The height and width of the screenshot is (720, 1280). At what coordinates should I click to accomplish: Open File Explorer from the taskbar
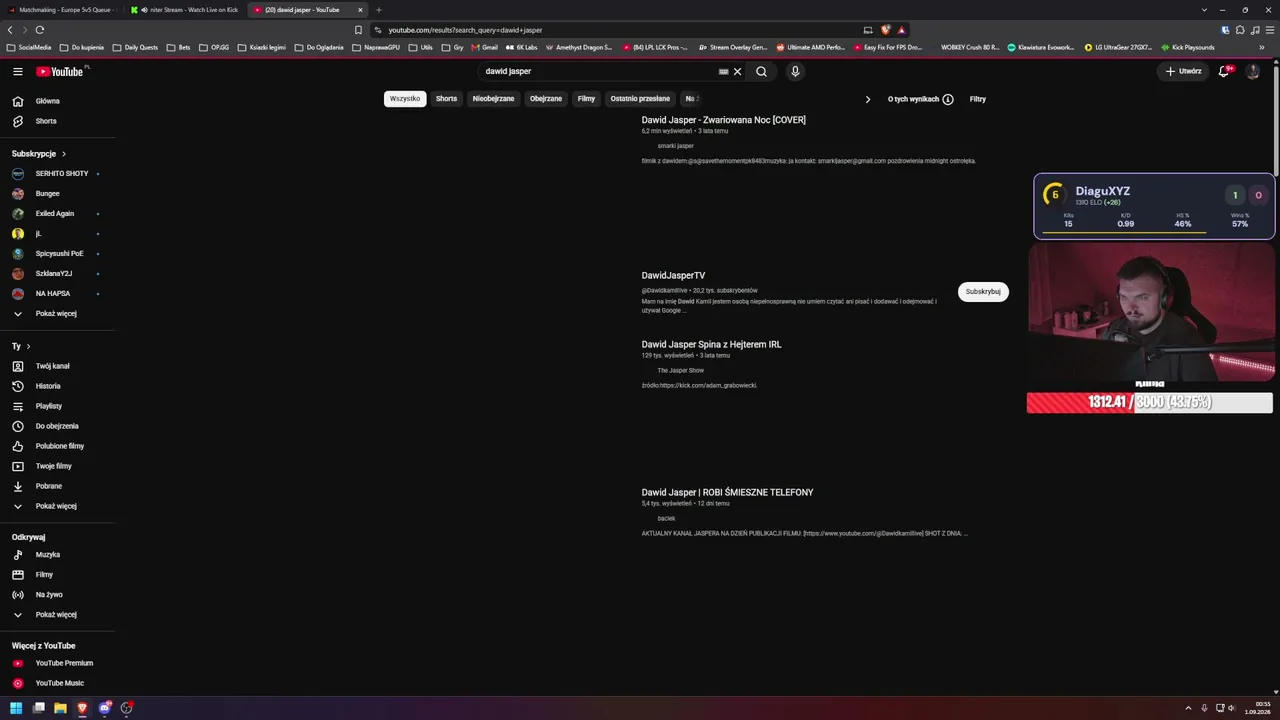pyautogui.click(x=60, y=708)
